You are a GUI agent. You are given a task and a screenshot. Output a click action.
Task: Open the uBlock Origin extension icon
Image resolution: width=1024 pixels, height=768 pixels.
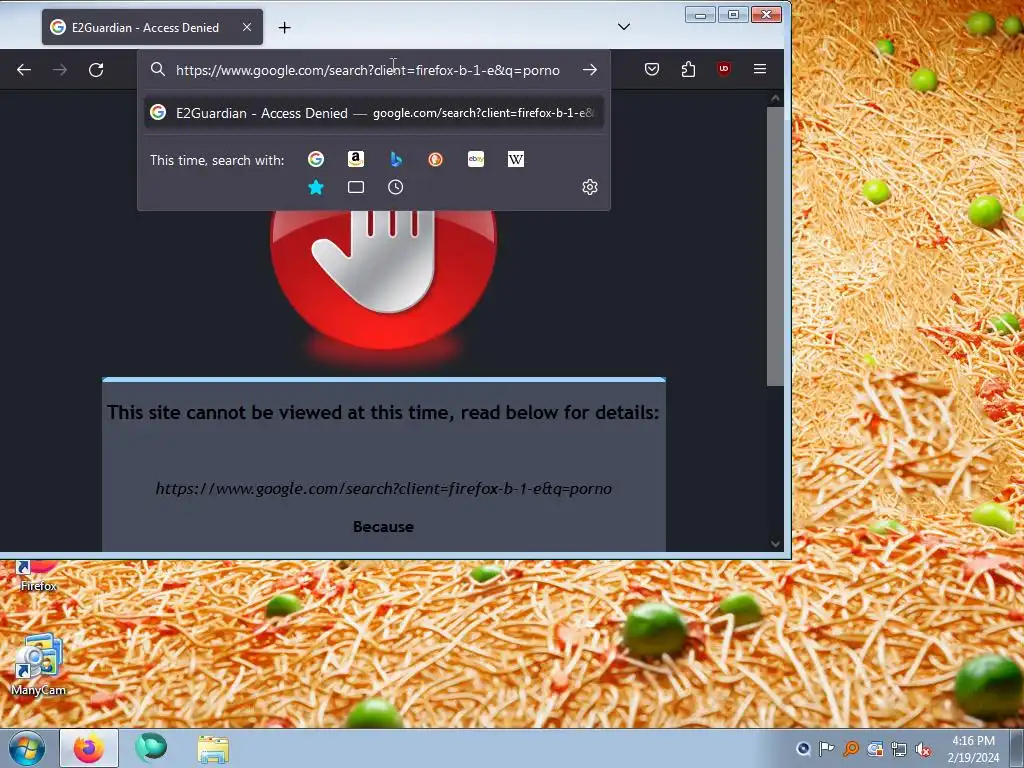pyautogui.click(x=724, y=69)
